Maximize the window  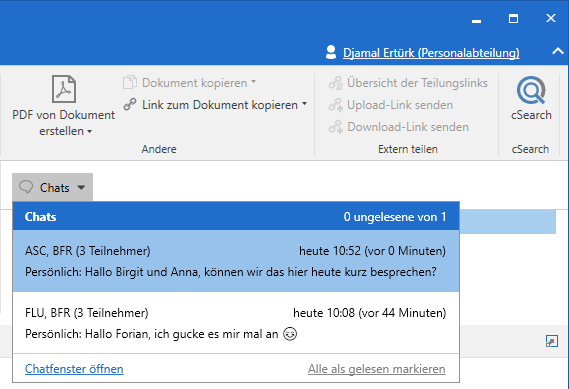[x=513, y=19]
